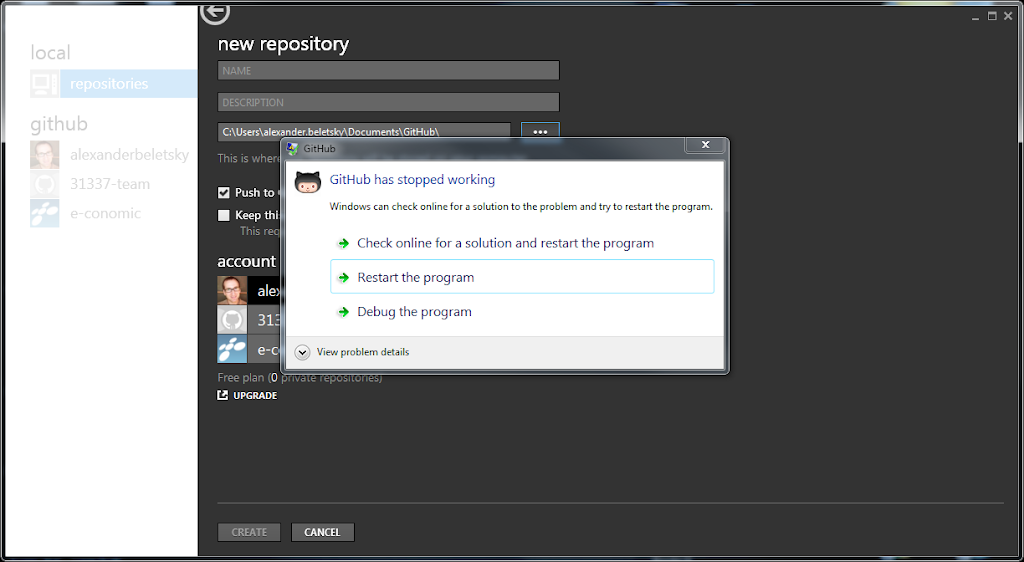
Task: Click the CANCEL button
Action: (323, 532)
